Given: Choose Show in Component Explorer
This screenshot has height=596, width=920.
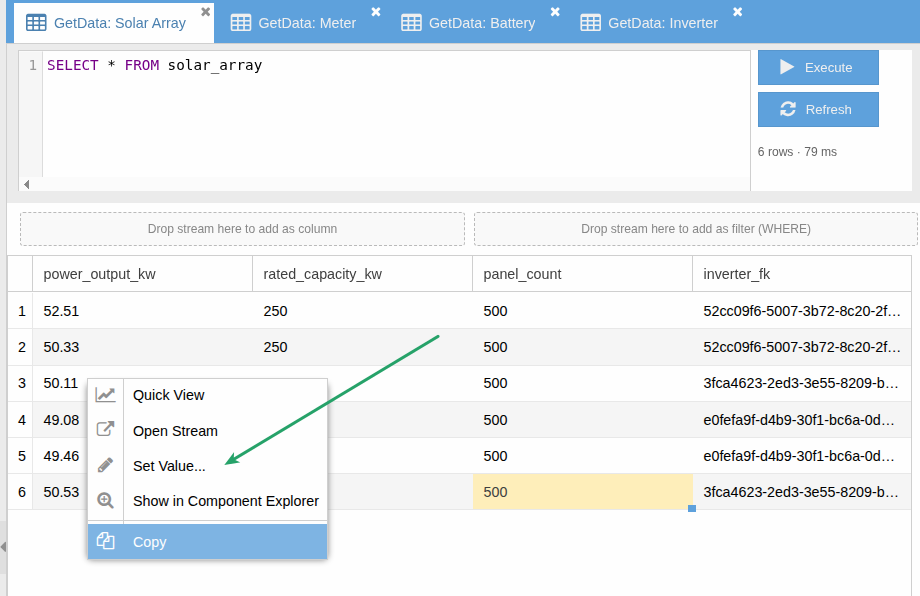Looking at the screenshot, I should coord(207,501).
